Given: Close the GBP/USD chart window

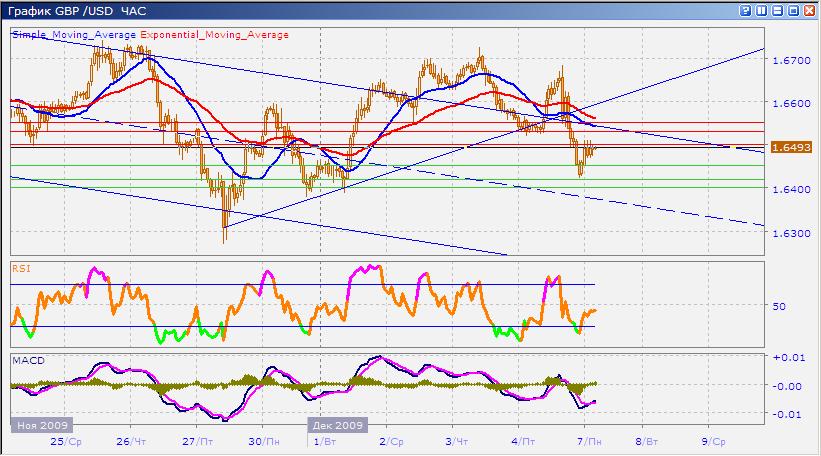Looking at the screenshot, I should coord(810,10).
